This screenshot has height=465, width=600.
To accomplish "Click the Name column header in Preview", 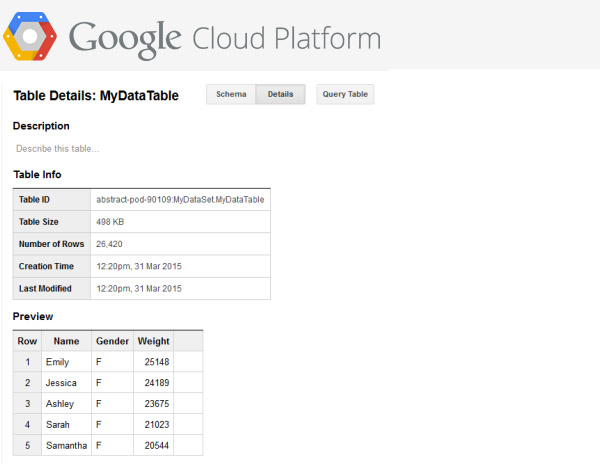I will (x=66, y=341).
